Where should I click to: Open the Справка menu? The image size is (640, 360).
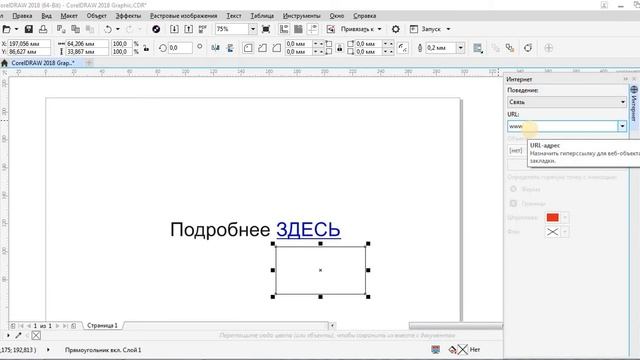(364, 16)
